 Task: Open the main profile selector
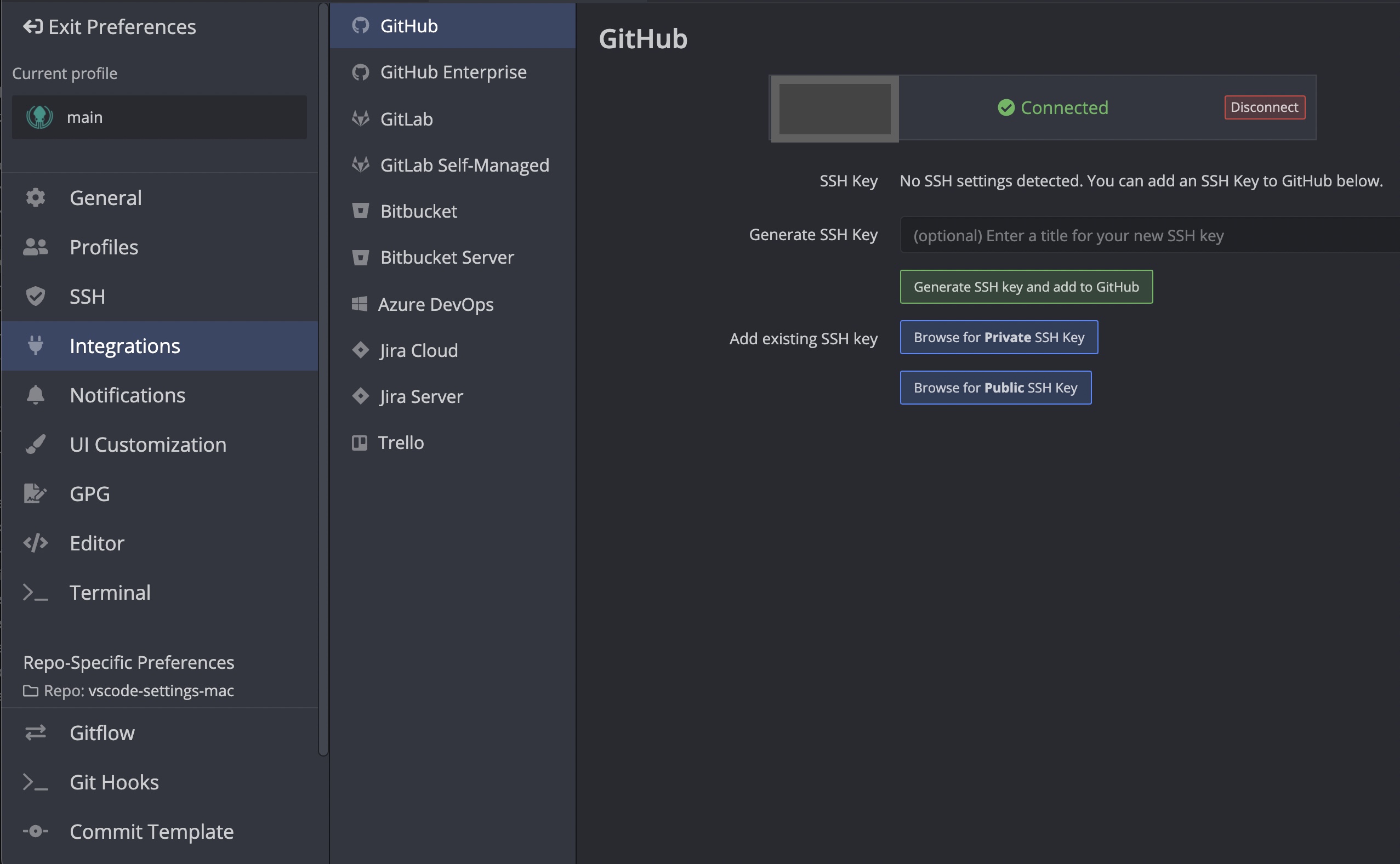(160, 117)
